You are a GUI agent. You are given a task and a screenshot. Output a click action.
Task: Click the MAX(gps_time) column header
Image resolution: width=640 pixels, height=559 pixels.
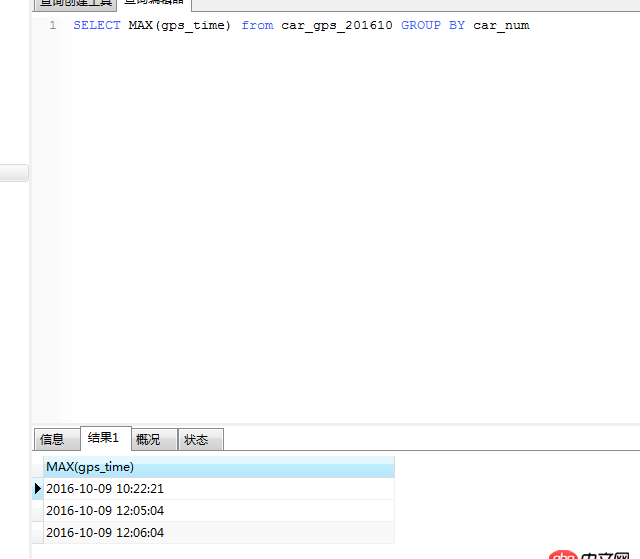(x=219, y=467)
